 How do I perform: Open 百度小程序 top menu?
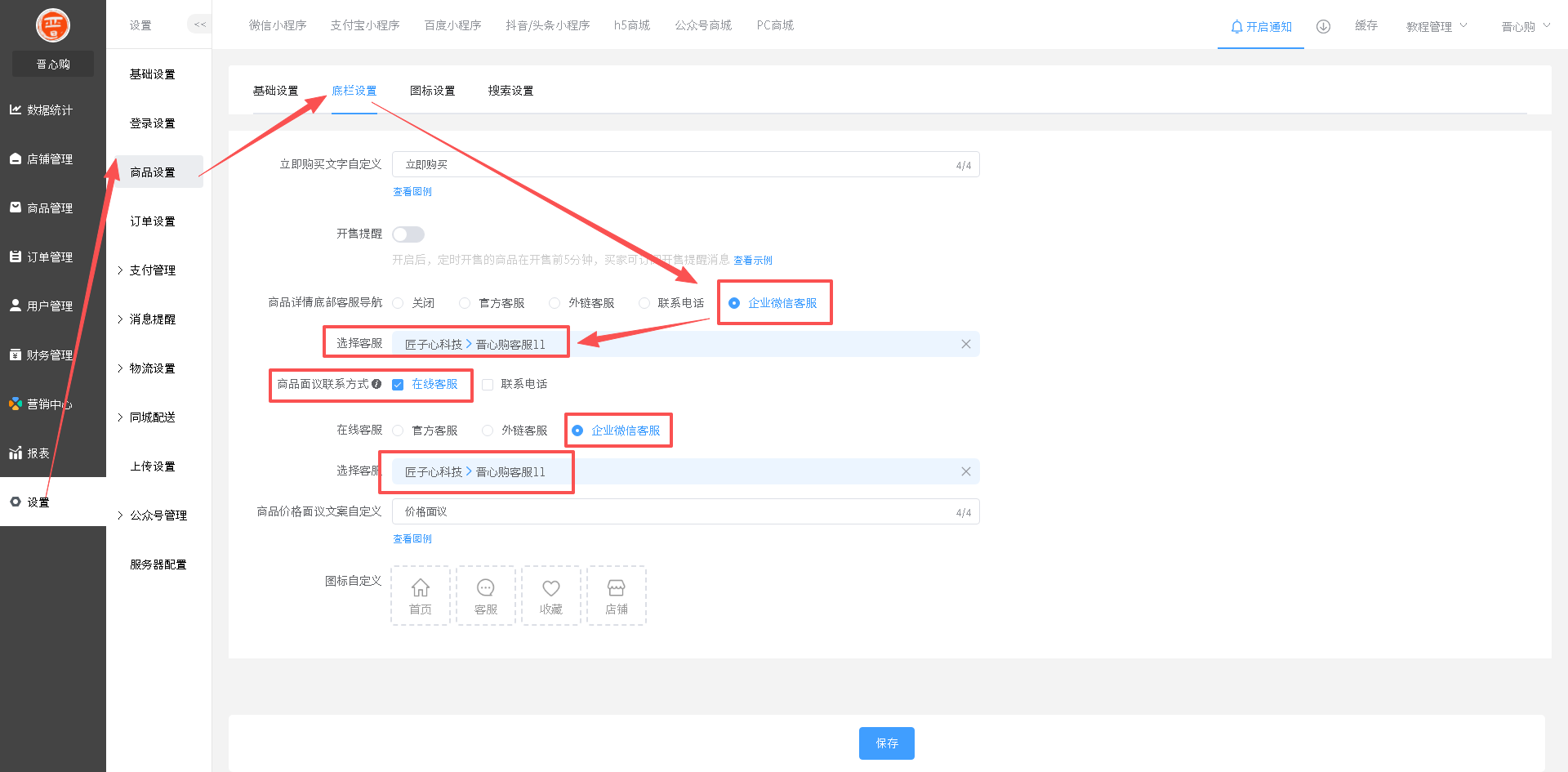click(x=452, y=25)
